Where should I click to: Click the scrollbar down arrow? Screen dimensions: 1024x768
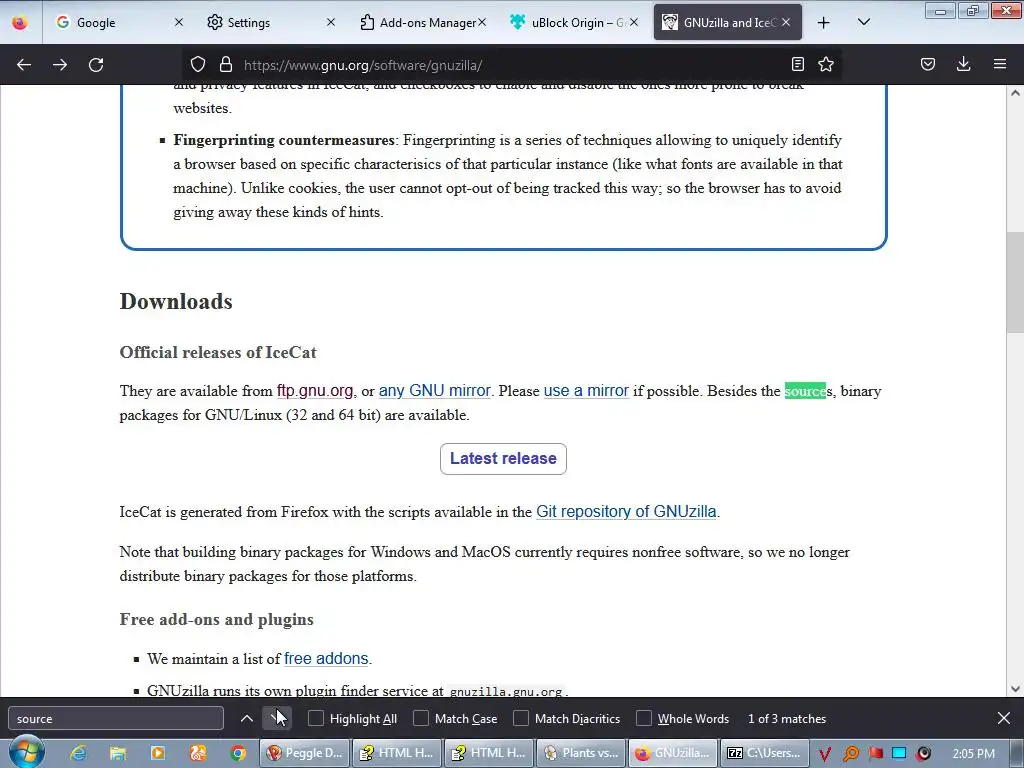tap(1015, 688)
